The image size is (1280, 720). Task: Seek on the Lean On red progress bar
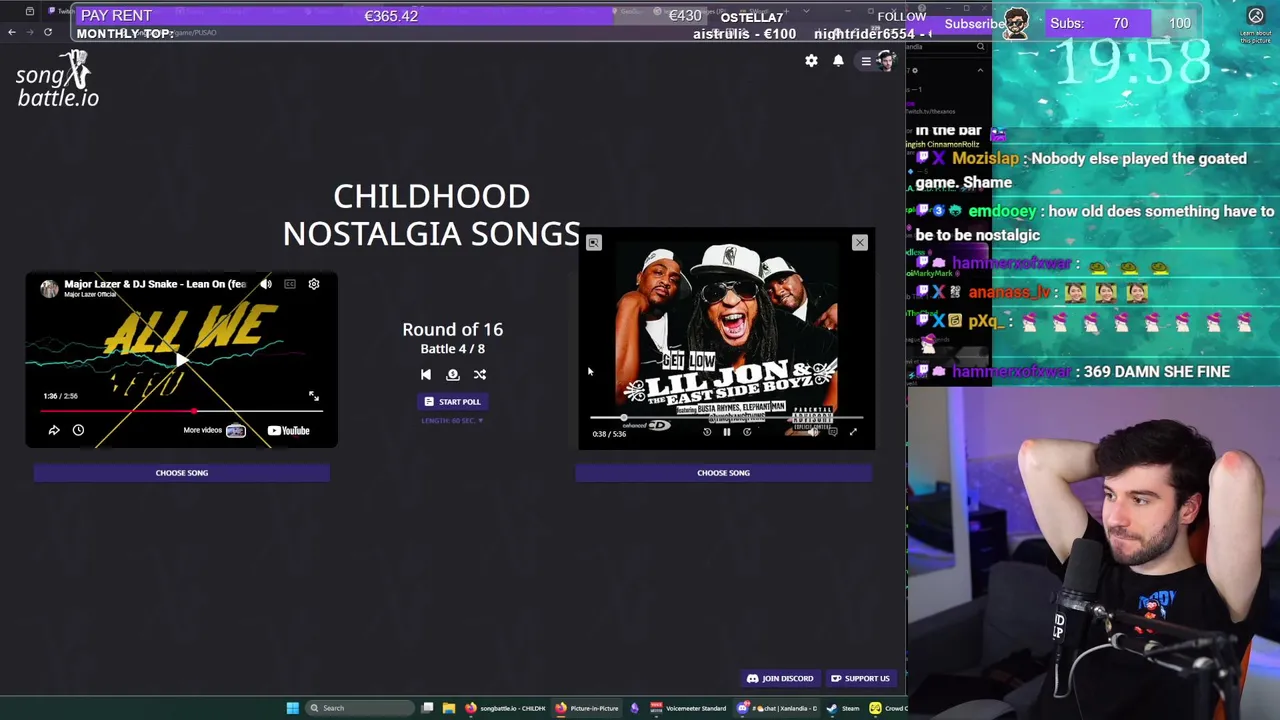[x=181, y=410]
